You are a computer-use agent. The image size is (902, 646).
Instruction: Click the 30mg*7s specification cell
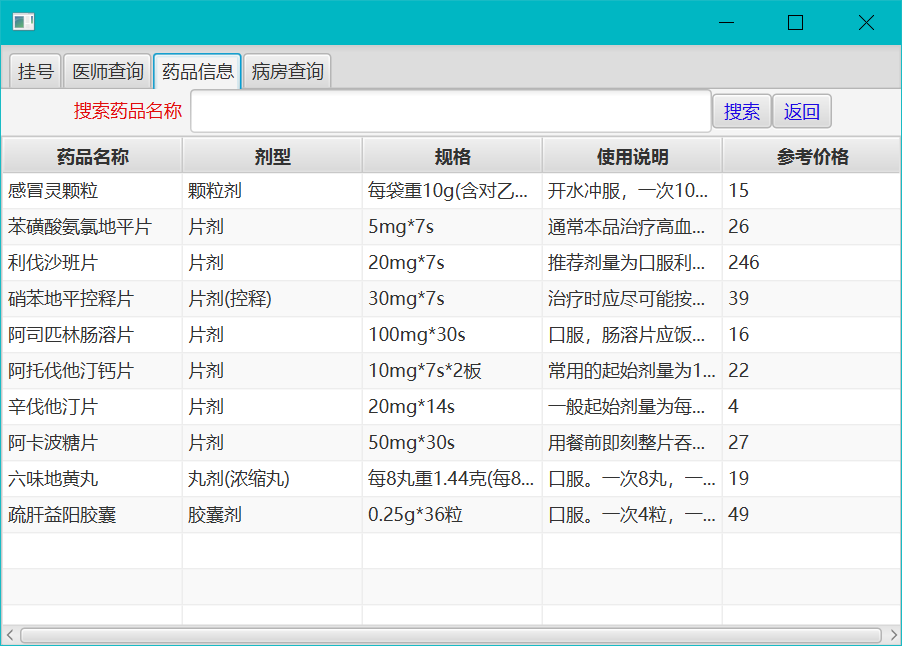coord(452,299)
